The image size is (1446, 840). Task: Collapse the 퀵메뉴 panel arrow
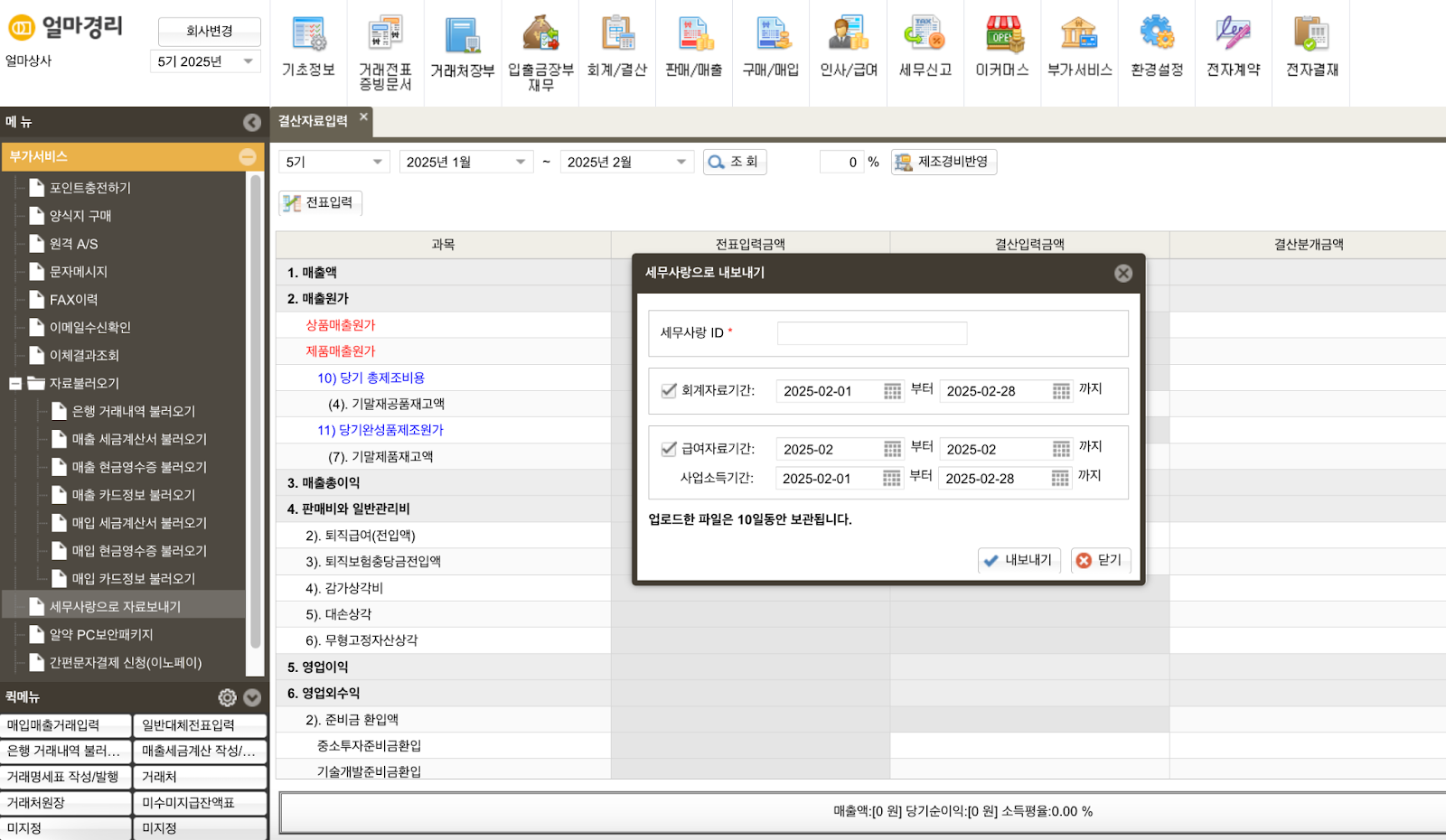pyautogui.click(x=252, y=697)
